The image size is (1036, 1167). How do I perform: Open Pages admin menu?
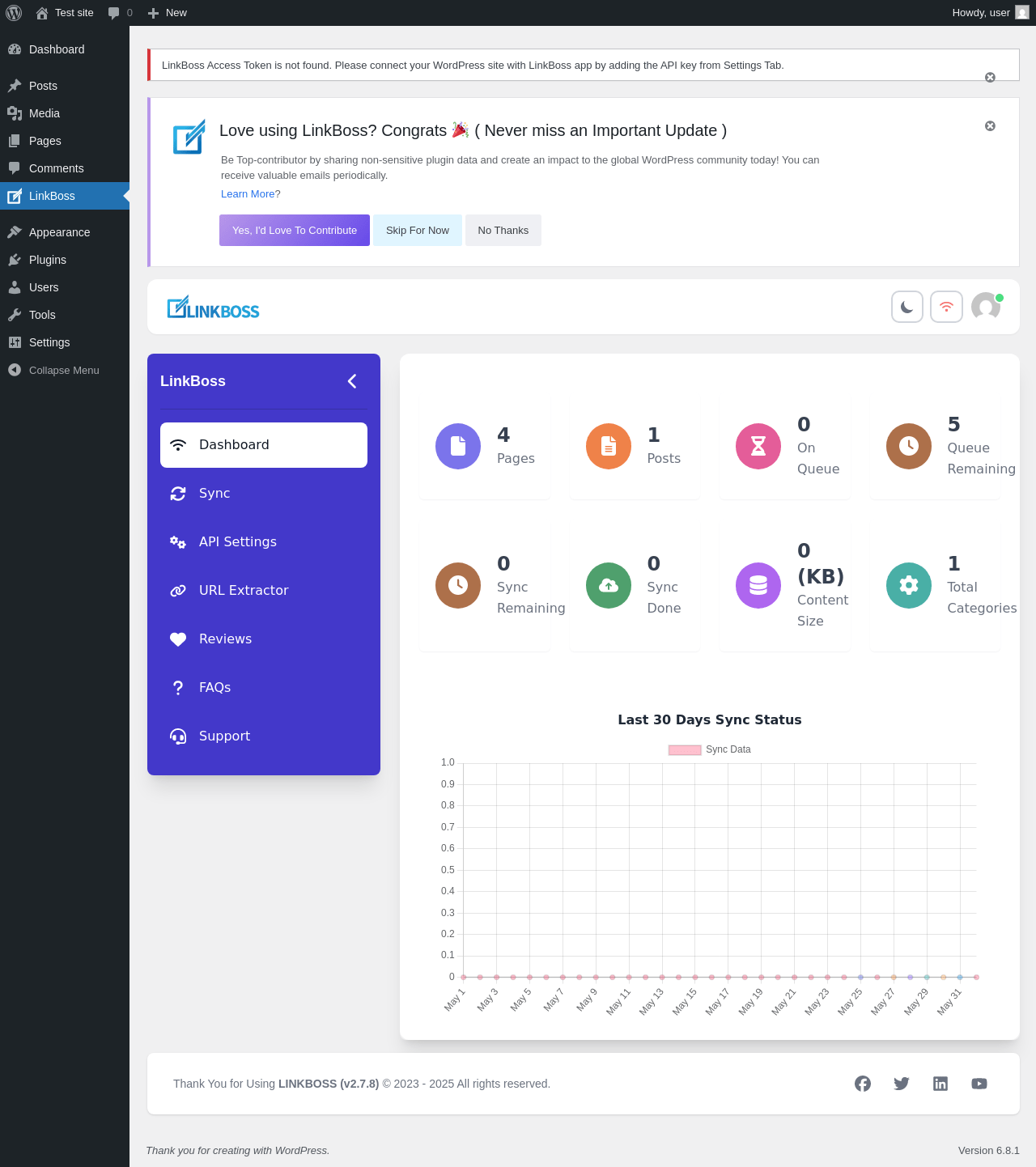[65, 141]
